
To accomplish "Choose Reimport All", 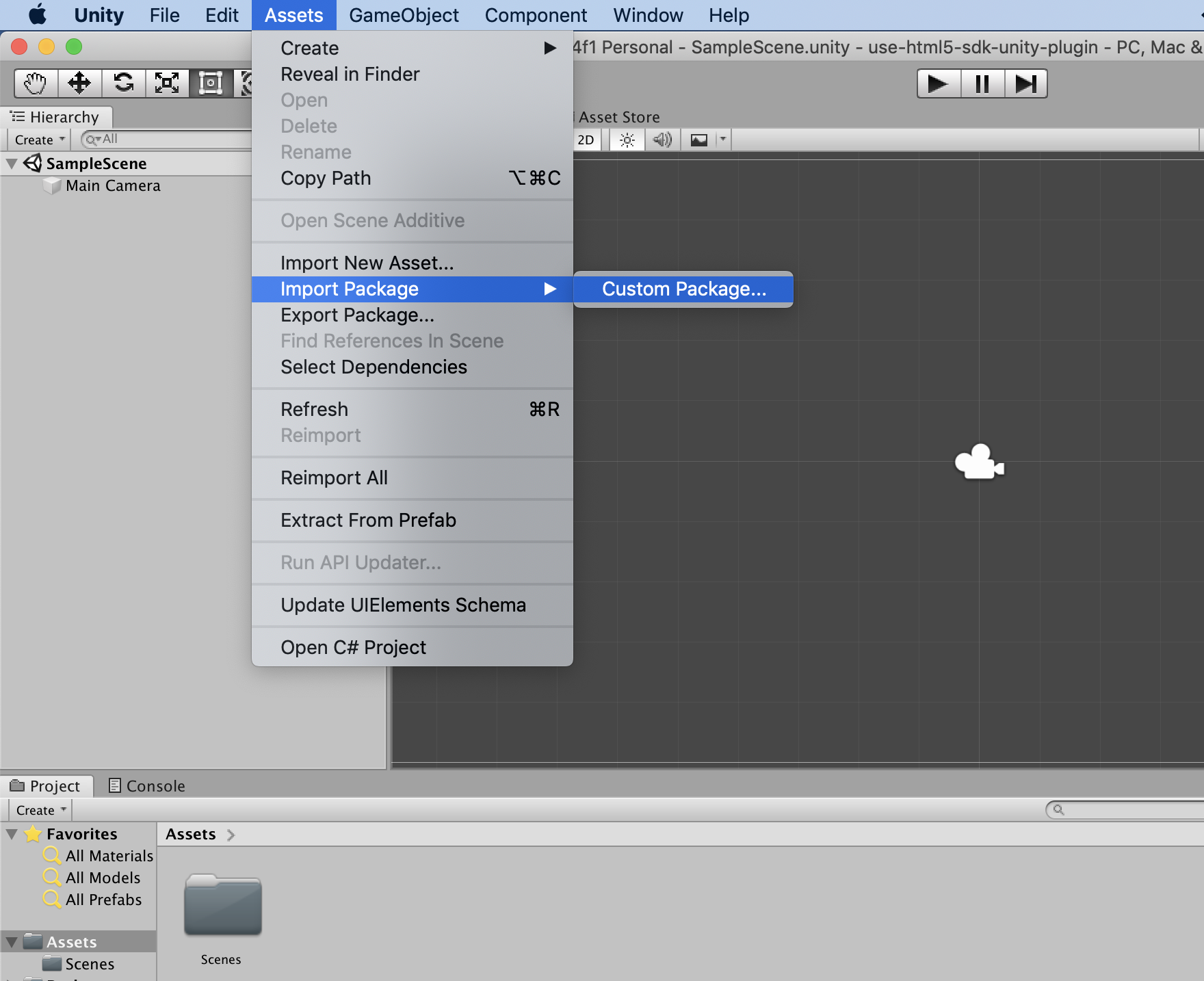I will (x=413, y=478).
